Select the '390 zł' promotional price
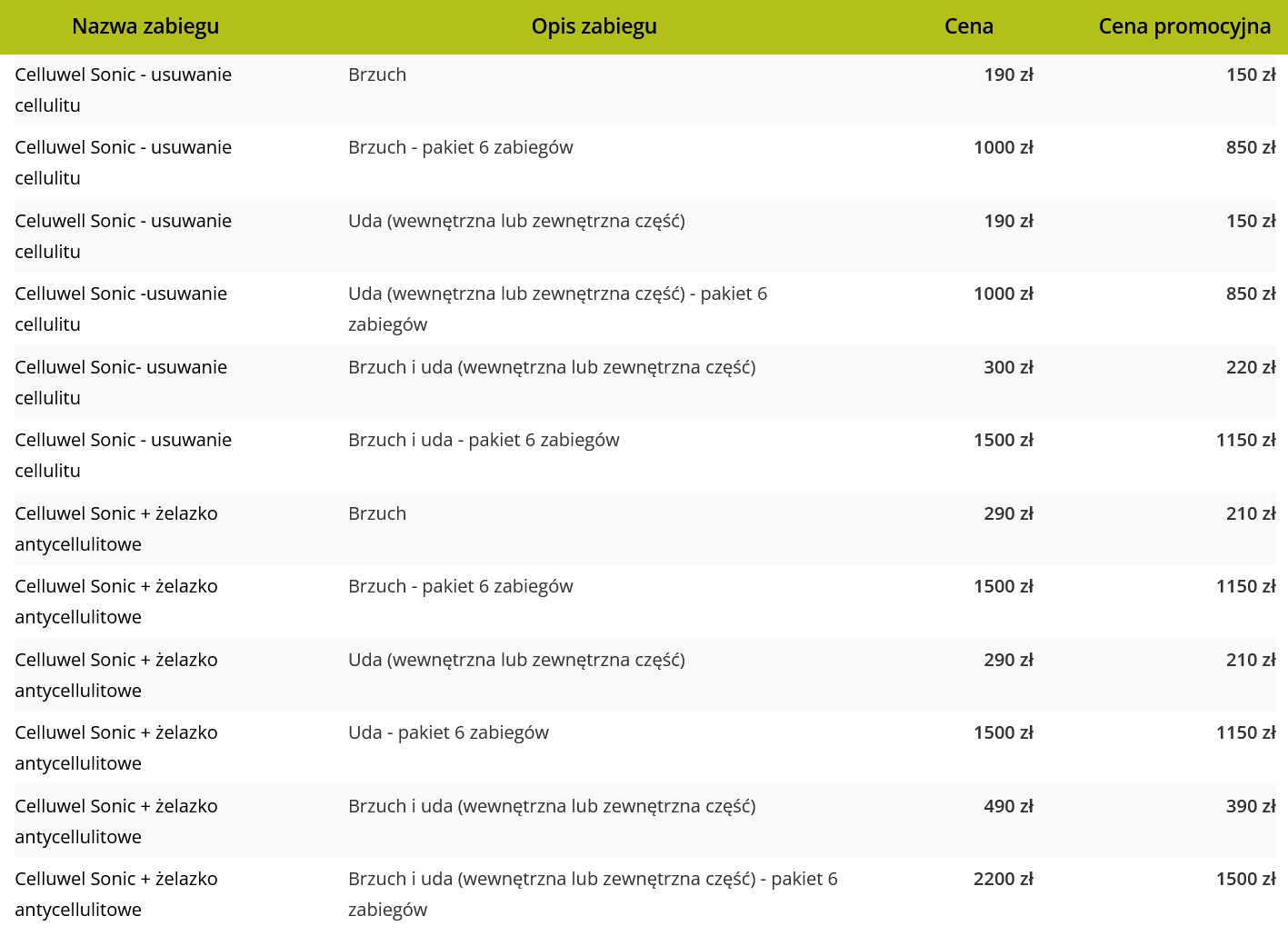The height and width of the screenshot is (946, 1288). pos(1251,806)
